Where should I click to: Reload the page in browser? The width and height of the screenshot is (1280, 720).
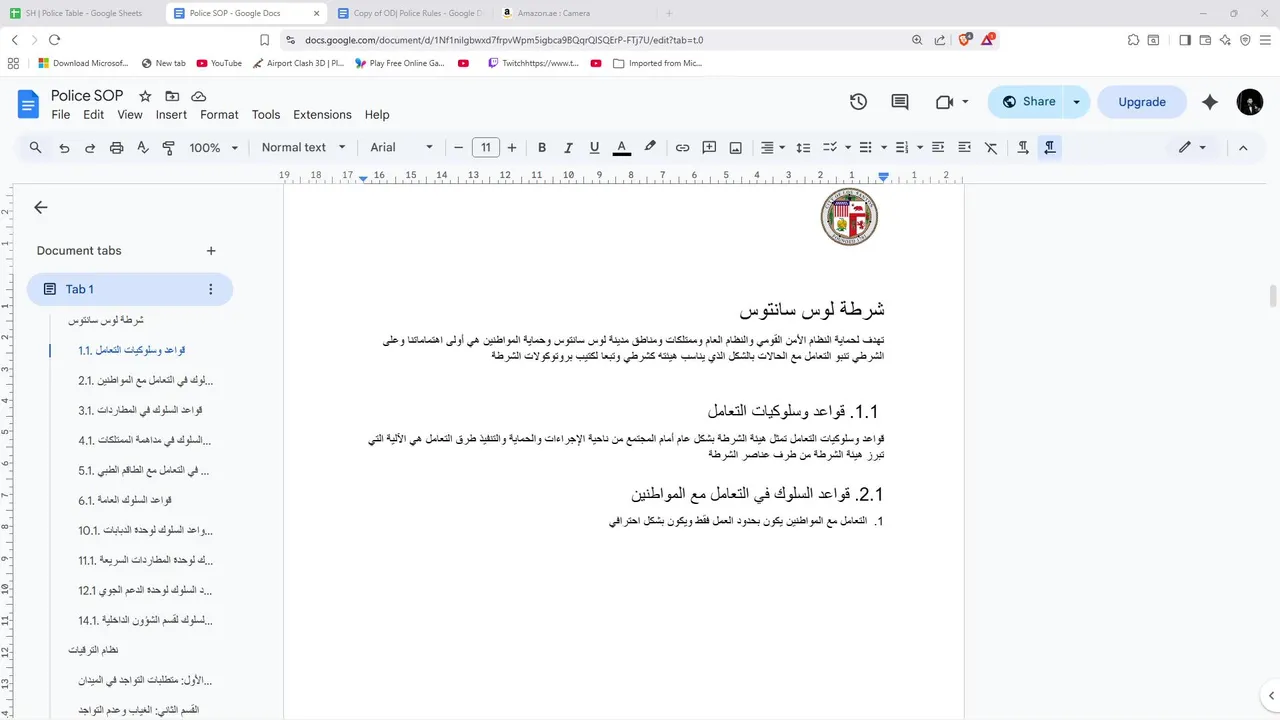click(x=54, y=40)
